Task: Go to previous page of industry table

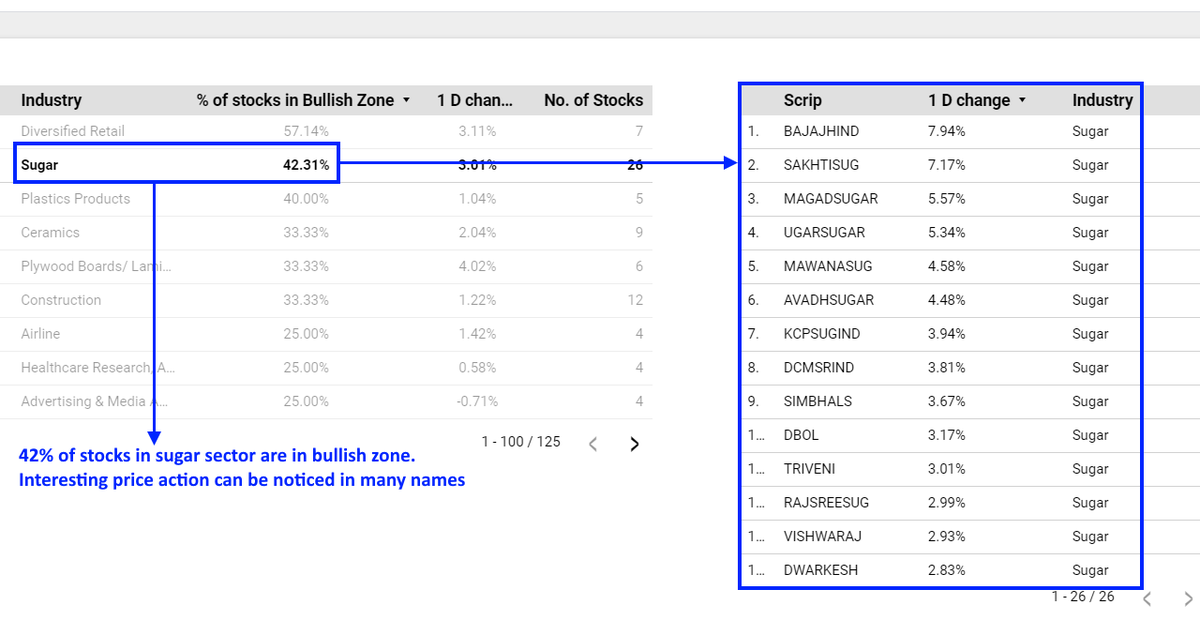Action: [x=593, y=444]
